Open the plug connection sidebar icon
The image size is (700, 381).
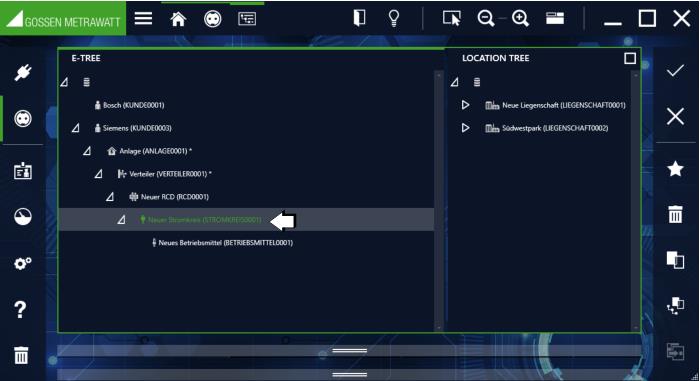pyautogui.click(x=22, y=72)
